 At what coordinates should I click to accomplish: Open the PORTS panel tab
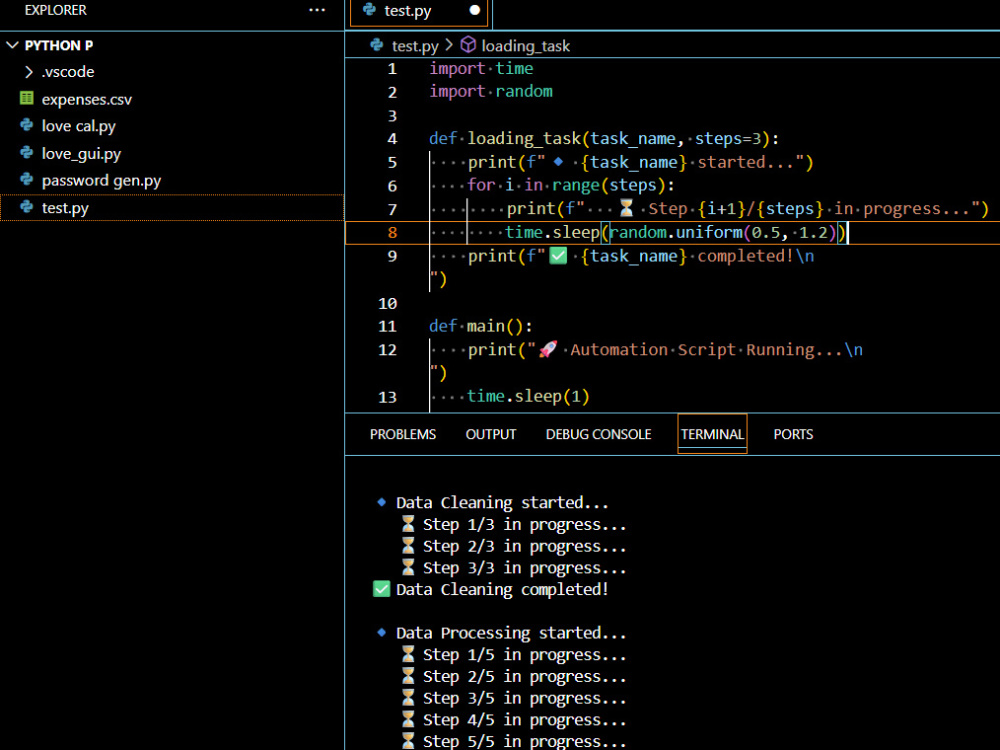793,434
